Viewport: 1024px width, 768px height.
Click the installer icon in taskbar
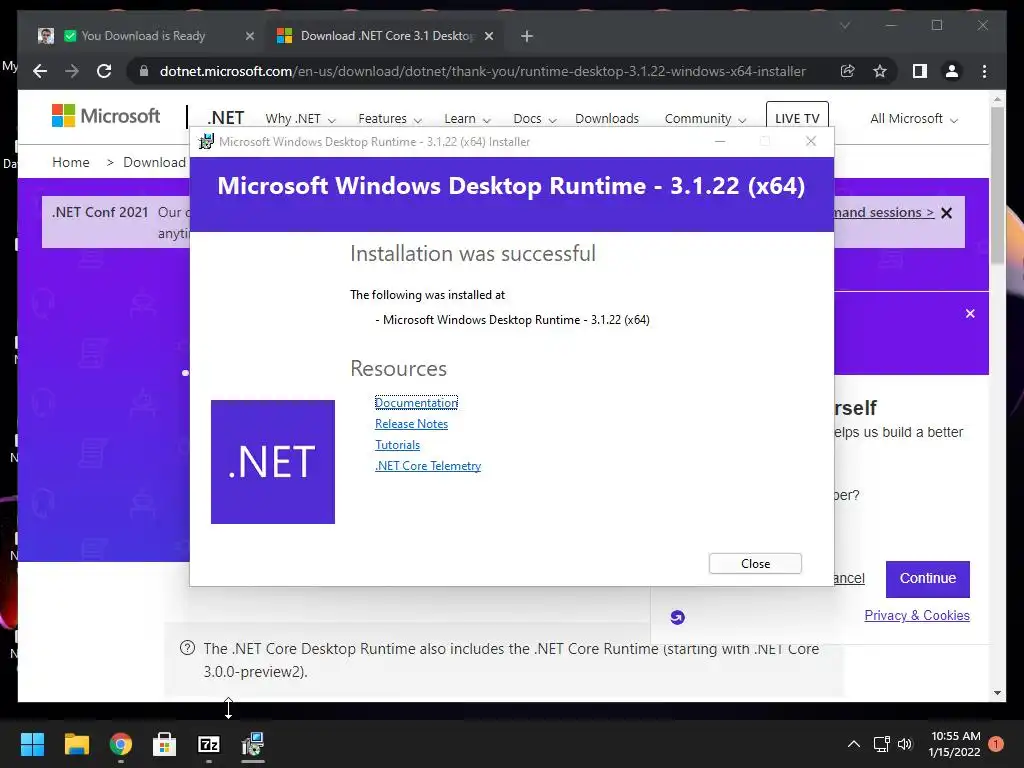(x=253, y=744)
